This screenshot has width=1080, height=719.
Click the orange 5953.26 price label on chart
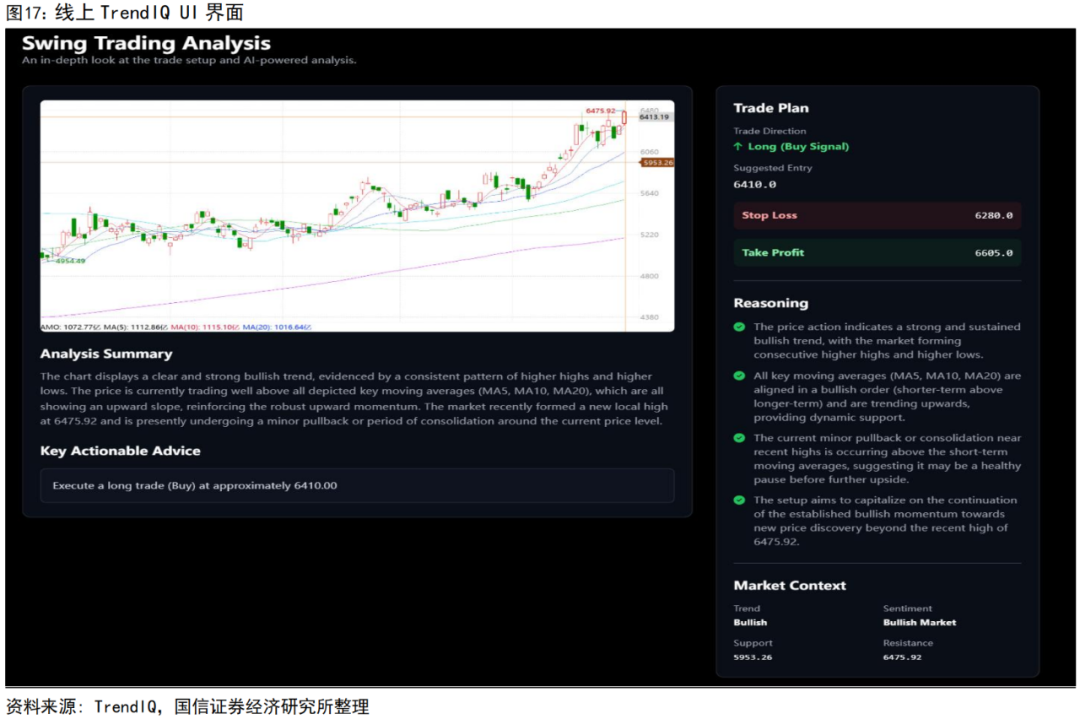point(658,163)
